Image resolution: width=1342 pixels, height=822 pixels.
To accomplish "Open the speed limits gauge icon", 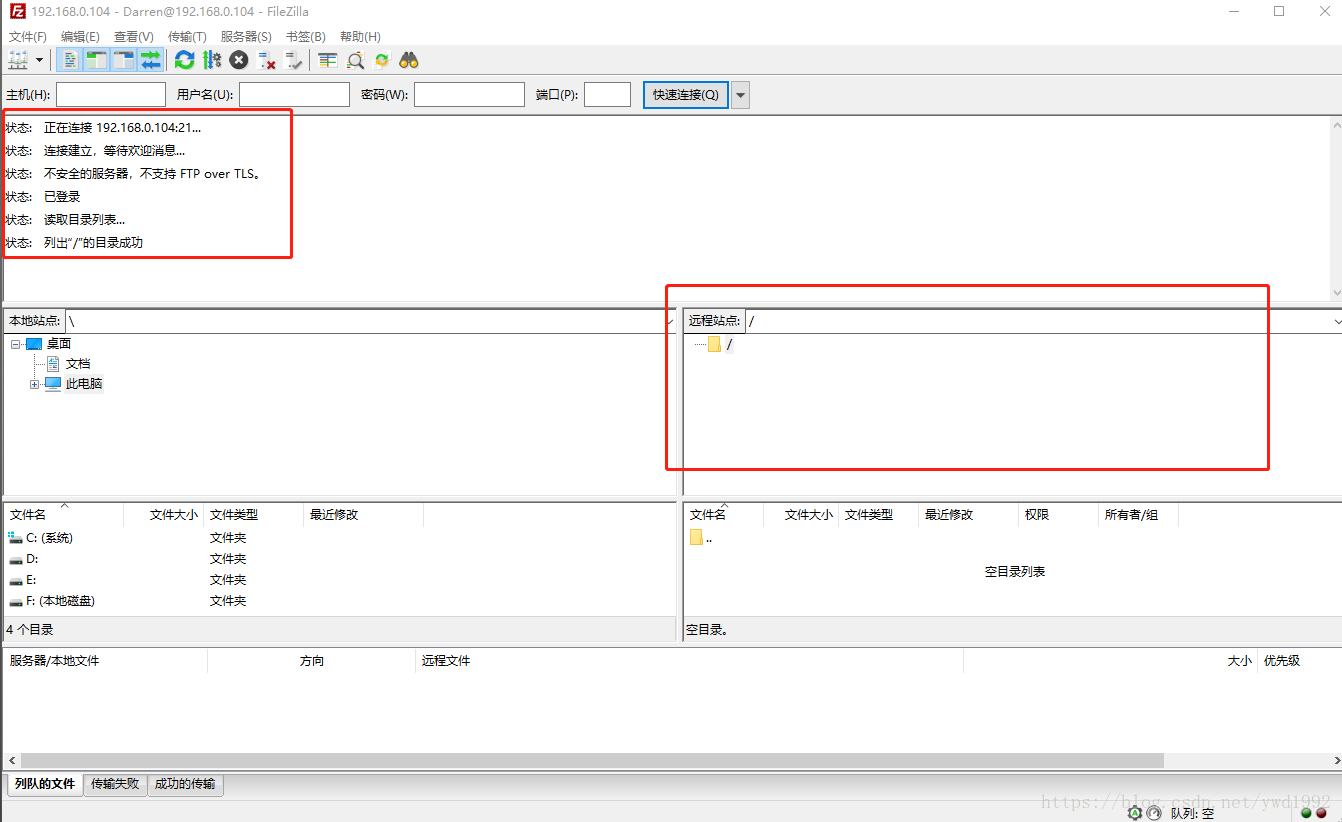I will 1153,813.
